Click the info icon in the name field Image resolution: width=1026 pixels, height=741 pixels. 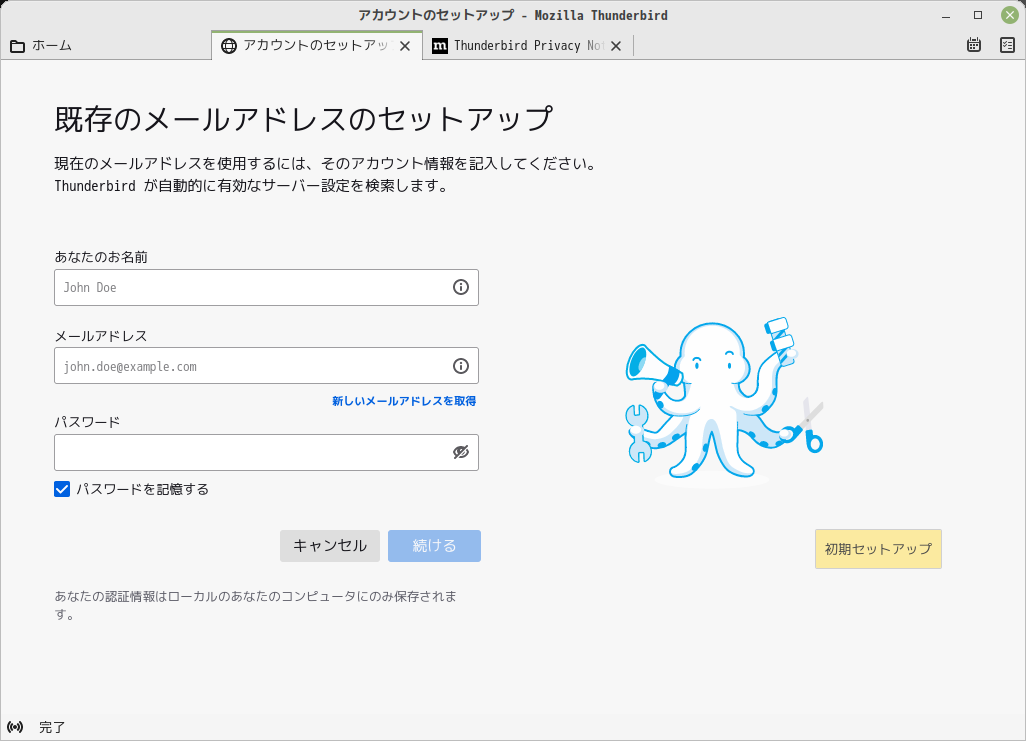[461, 287]
